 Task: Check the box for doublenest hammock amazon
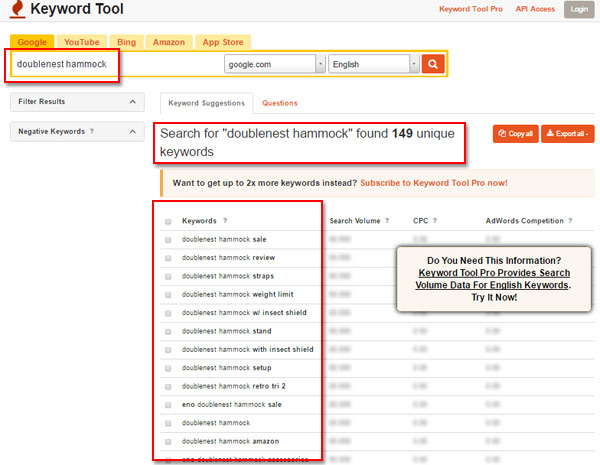168,442
